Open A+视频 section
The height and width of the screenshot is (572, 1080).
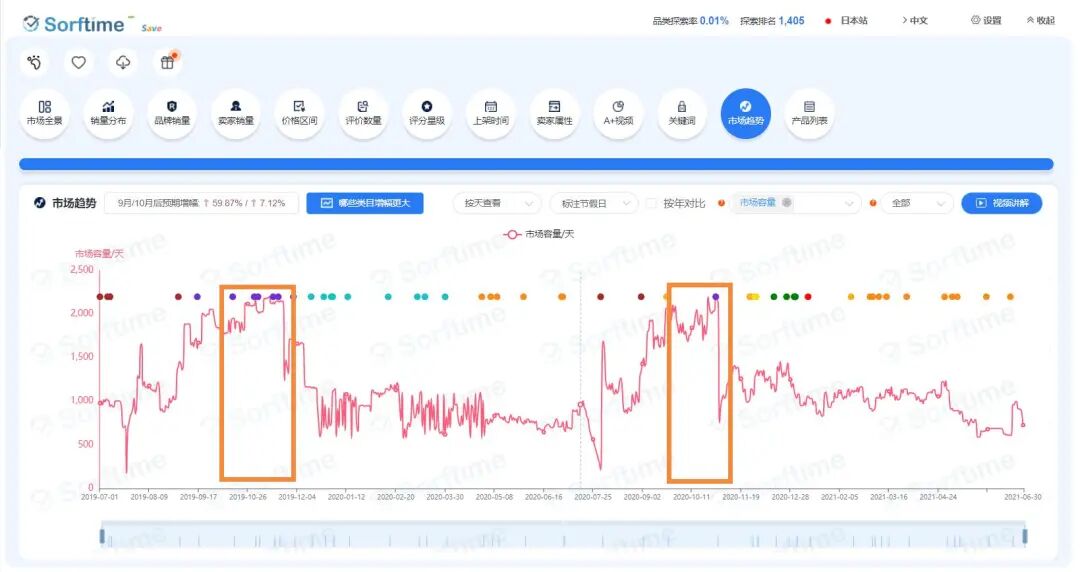(x=618, y=114)
